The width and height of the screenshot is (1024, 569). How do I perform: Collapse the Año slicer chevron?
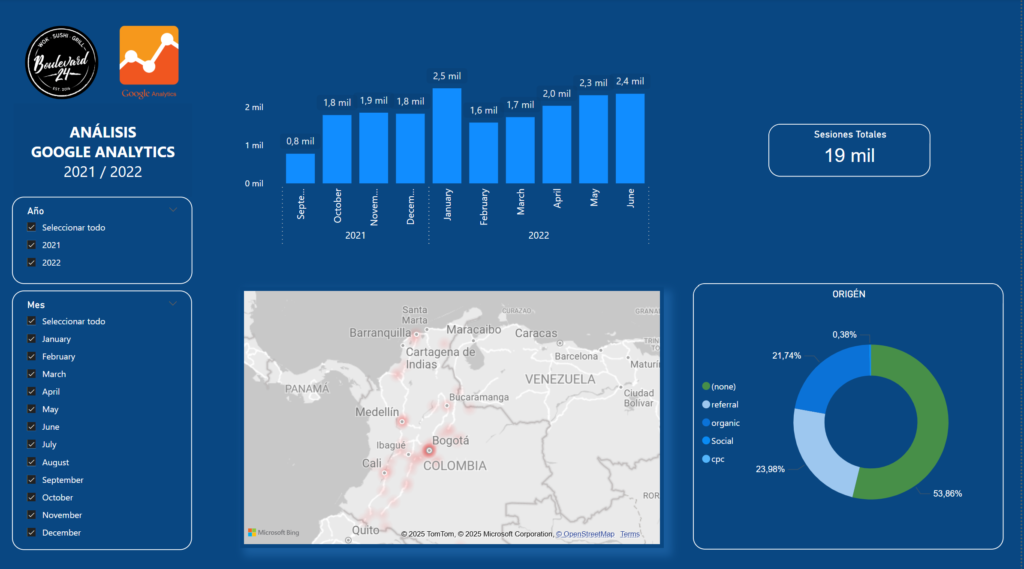point(173,210)
